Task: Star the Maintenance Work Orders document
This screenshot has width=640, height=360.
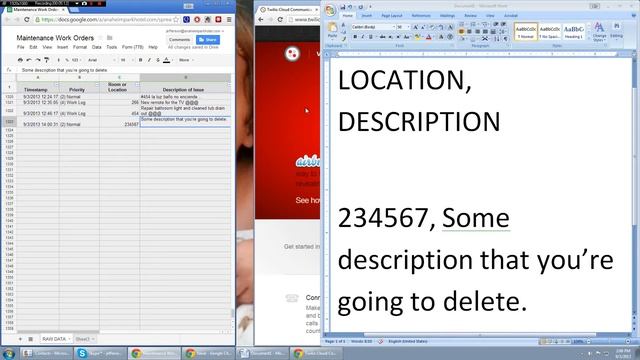Action: tap(101, 38)
